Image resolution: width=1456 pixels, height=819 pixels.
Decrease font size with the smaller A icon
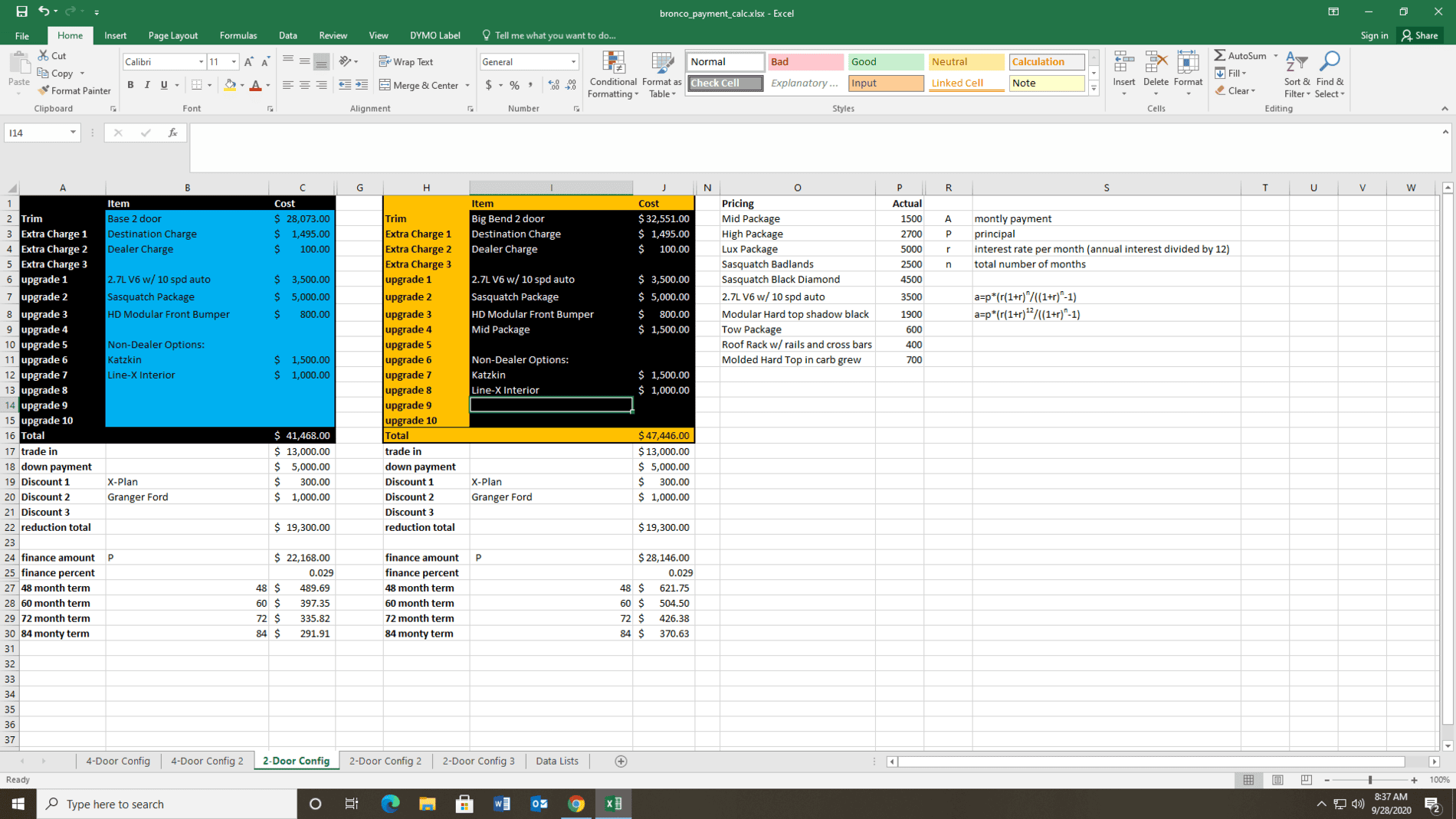click(x=265, y=61)
